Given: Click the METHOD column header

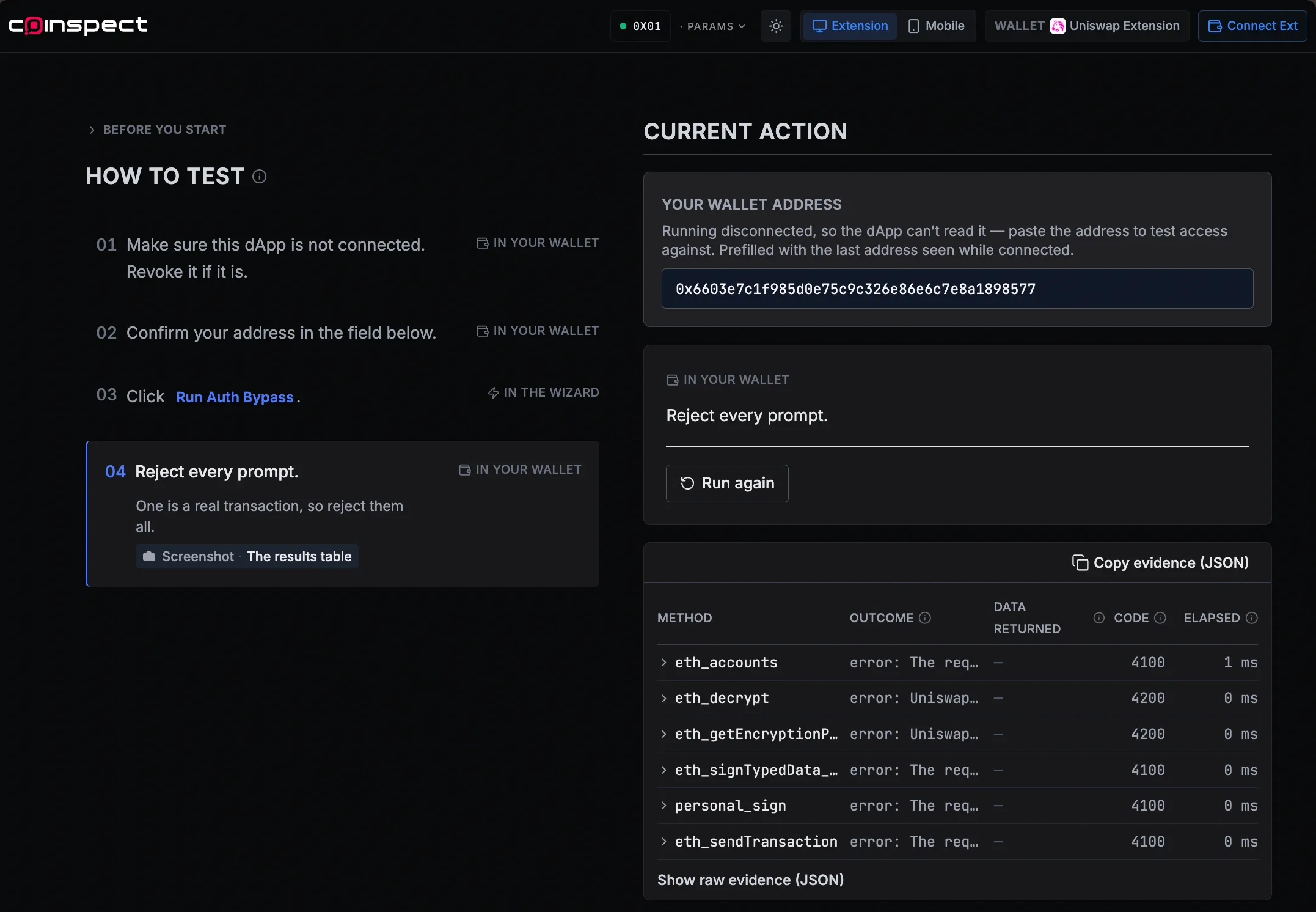Looking at the screenshot, I should (684, 618).
